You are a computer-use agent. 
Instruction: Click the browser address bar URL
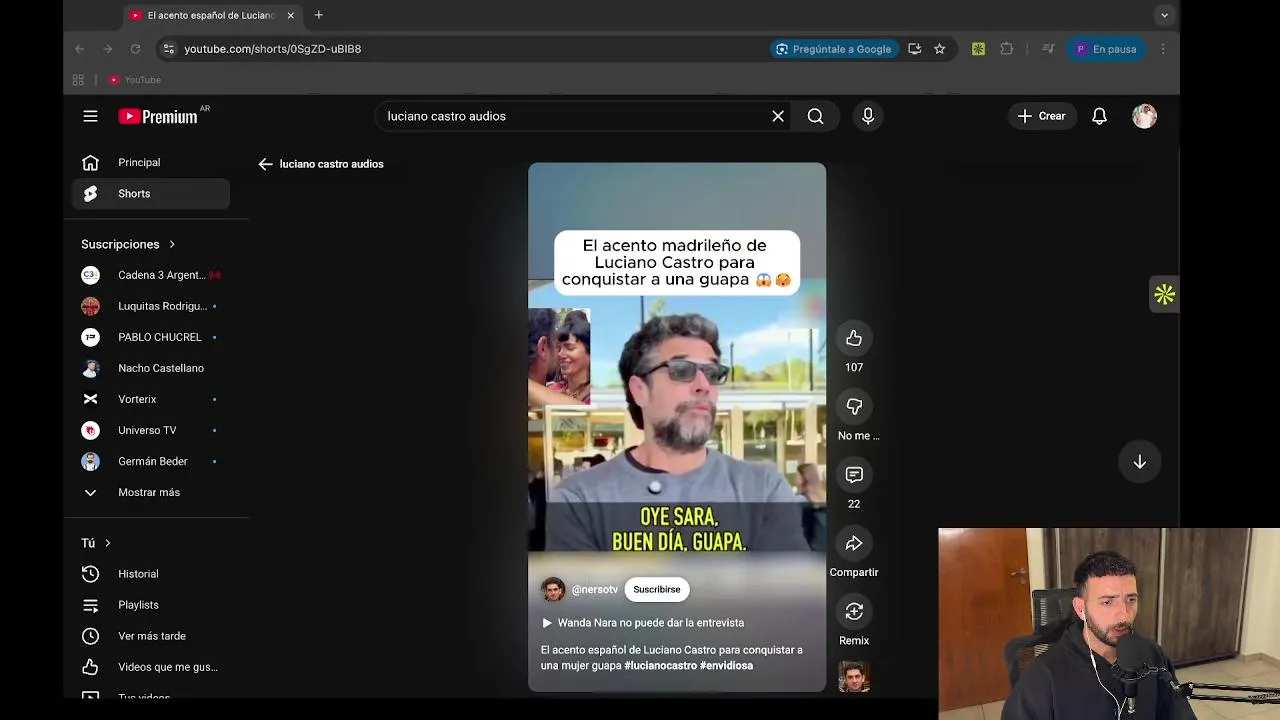tap(273, 49)
